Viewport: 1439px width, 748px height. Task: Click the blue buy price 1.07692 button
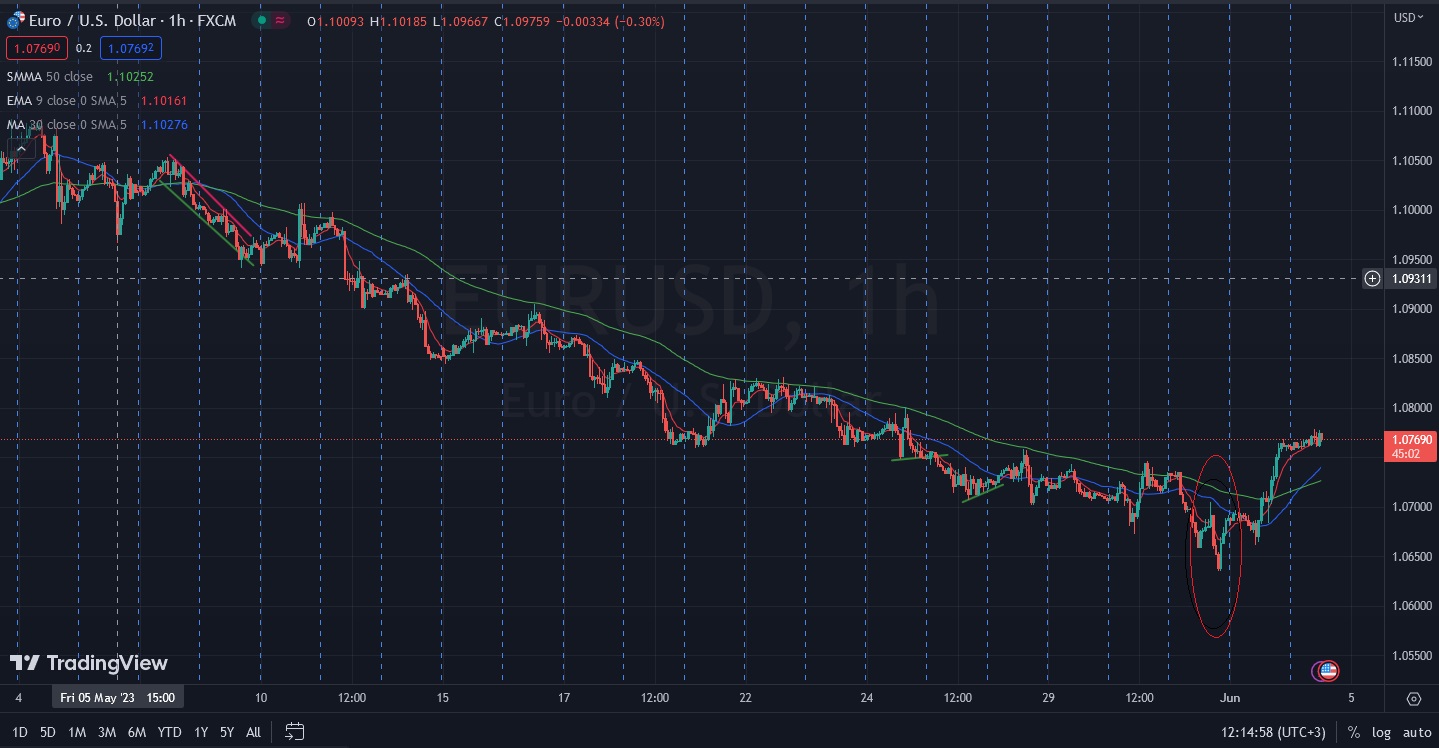(133, 48)
